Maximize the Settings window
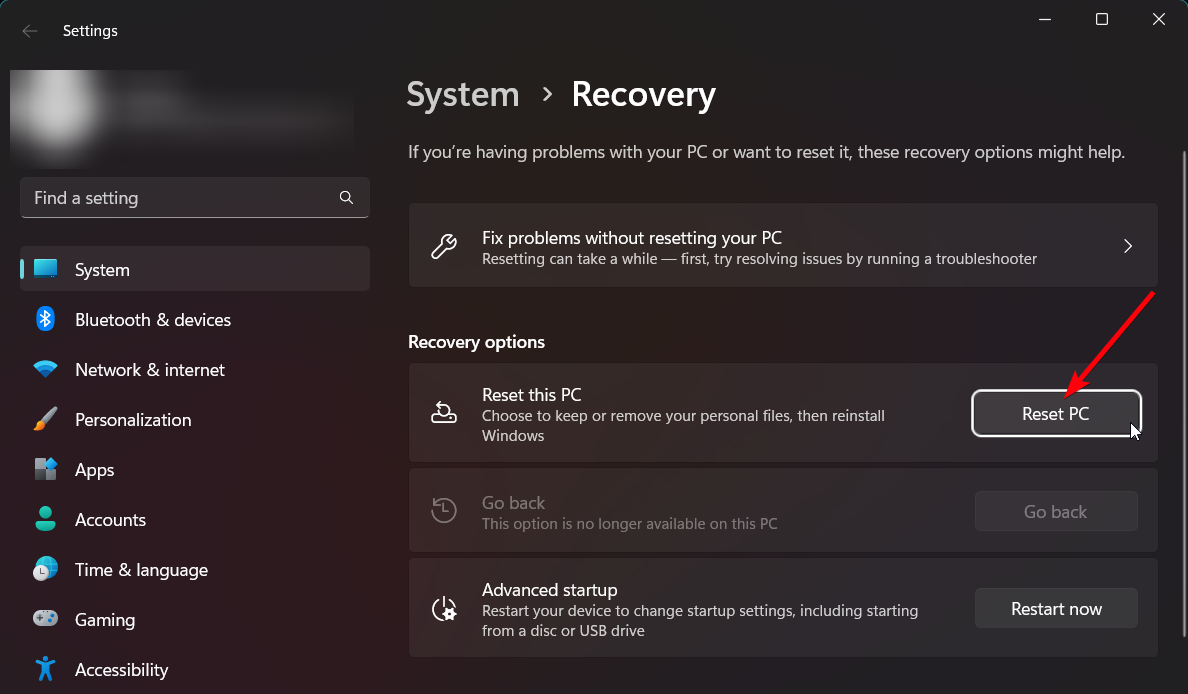The width and height of the screenshot is (1188, 694). point(1102,19)
